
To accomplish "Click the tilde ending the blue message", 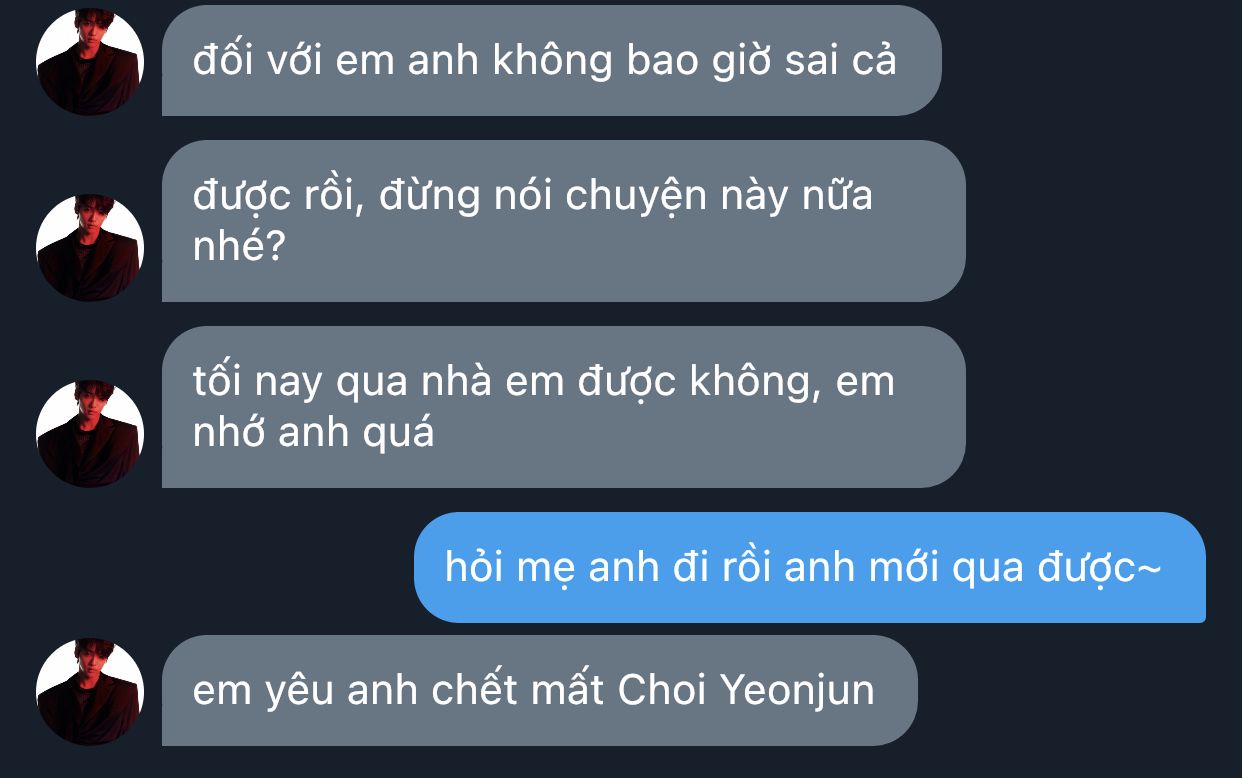I will click(1150, 567).
